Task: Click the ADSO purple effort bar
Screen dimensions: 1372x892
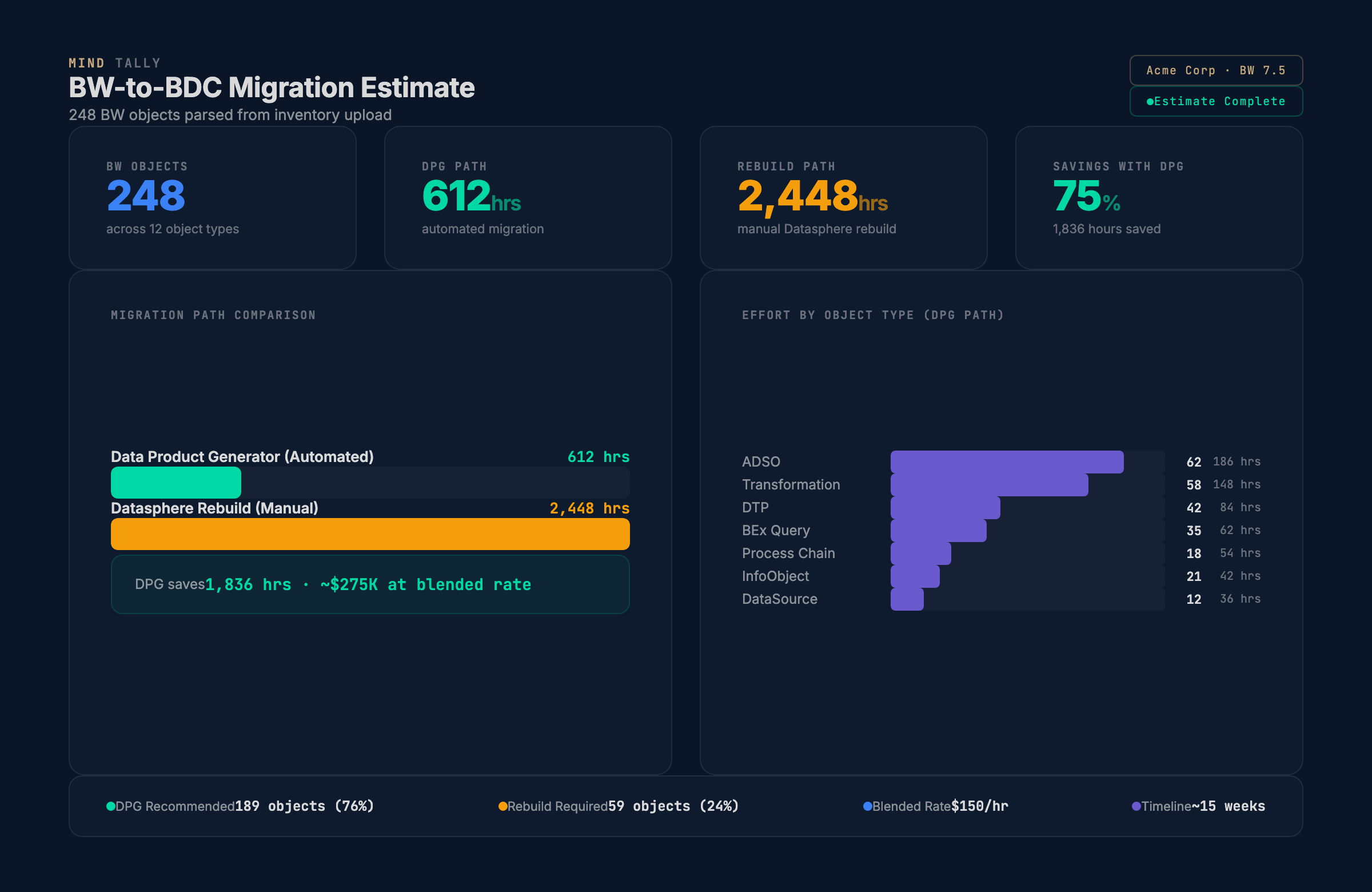Action: pyautogui.click(x=1007, y=462)
